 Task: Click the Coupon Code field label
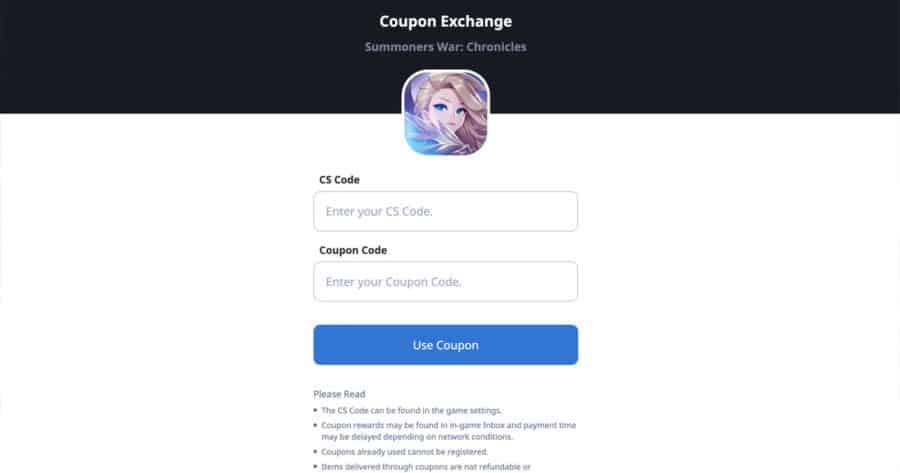[353, 250]
